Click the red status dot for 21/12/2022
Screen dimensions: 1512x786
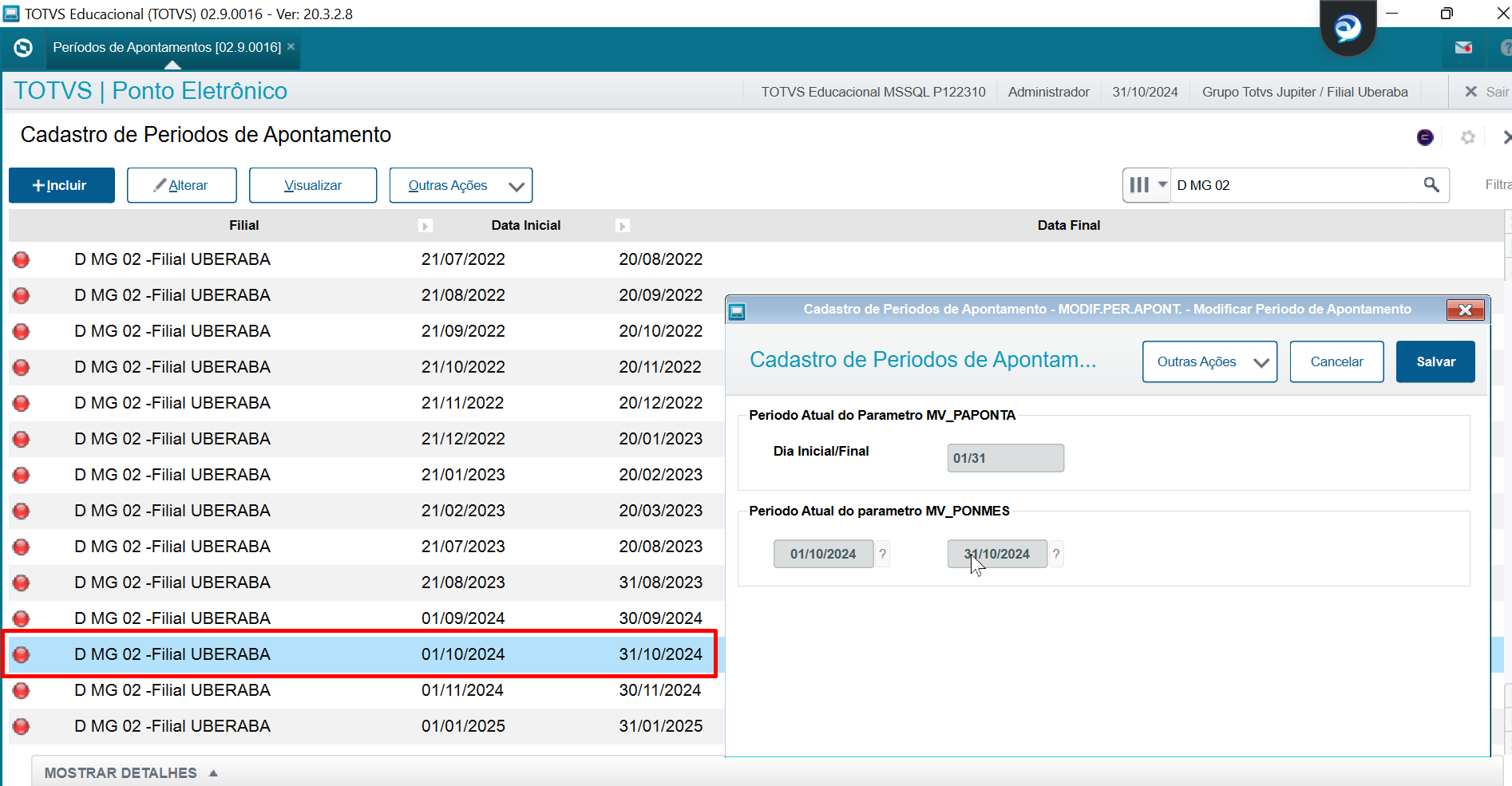click(22, 439)
